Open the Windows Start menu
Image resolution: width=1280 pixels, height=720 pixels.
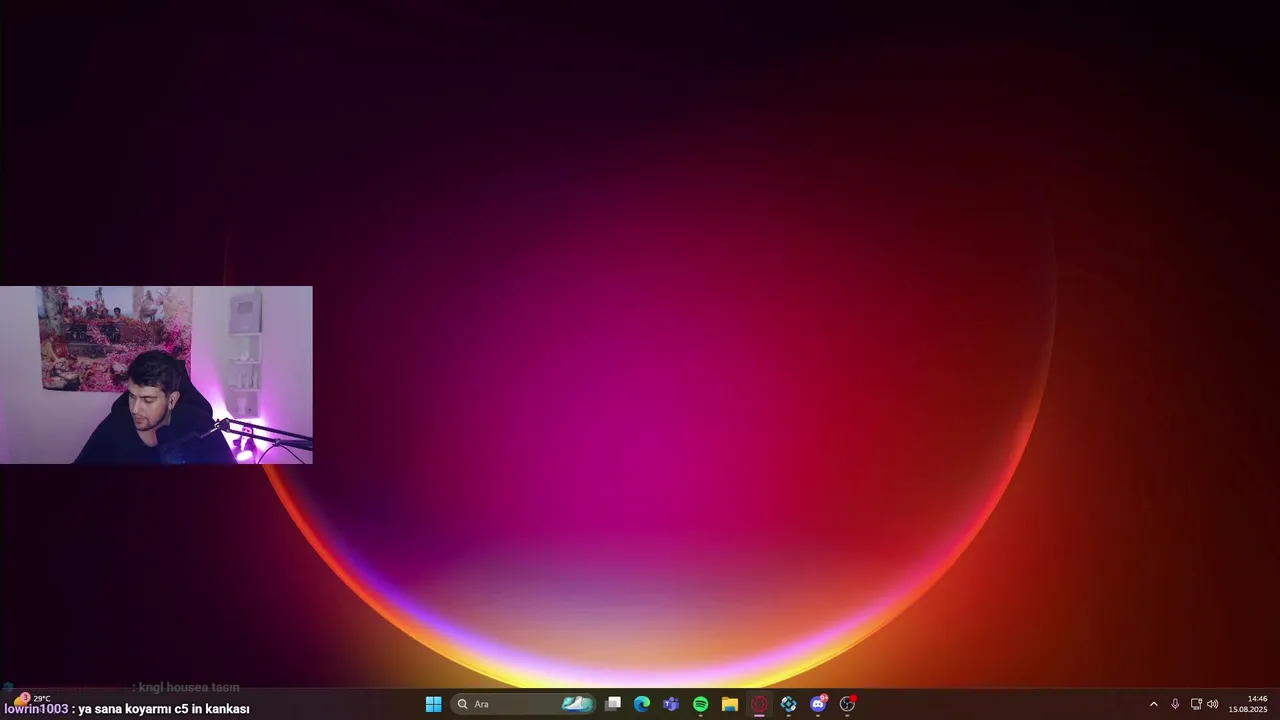(433, 704)
